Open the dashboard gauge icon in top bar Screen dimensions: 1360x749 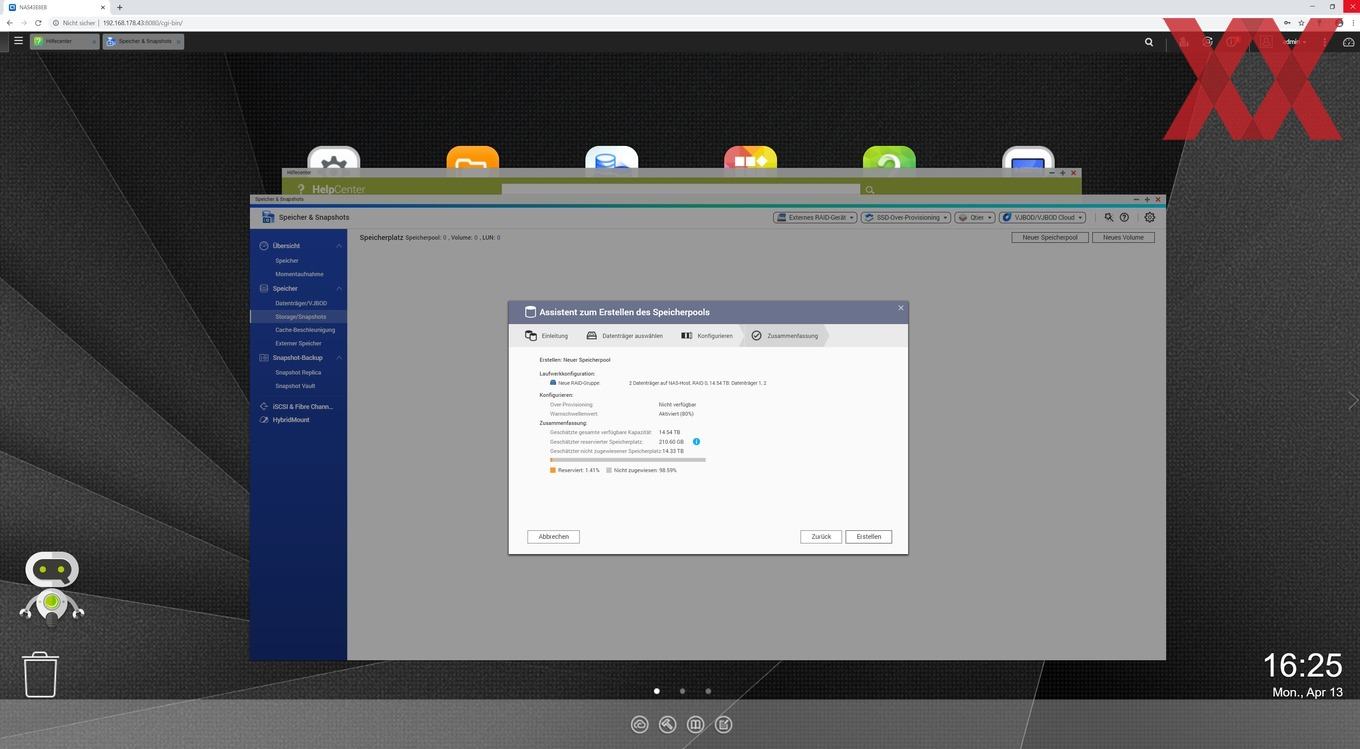coord(1348,42)
